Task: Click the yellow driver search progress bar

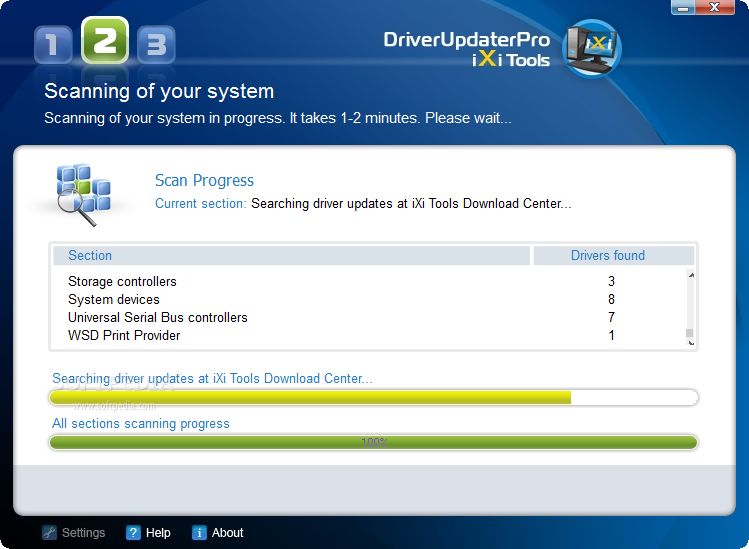Action: (x=374, y=398)
